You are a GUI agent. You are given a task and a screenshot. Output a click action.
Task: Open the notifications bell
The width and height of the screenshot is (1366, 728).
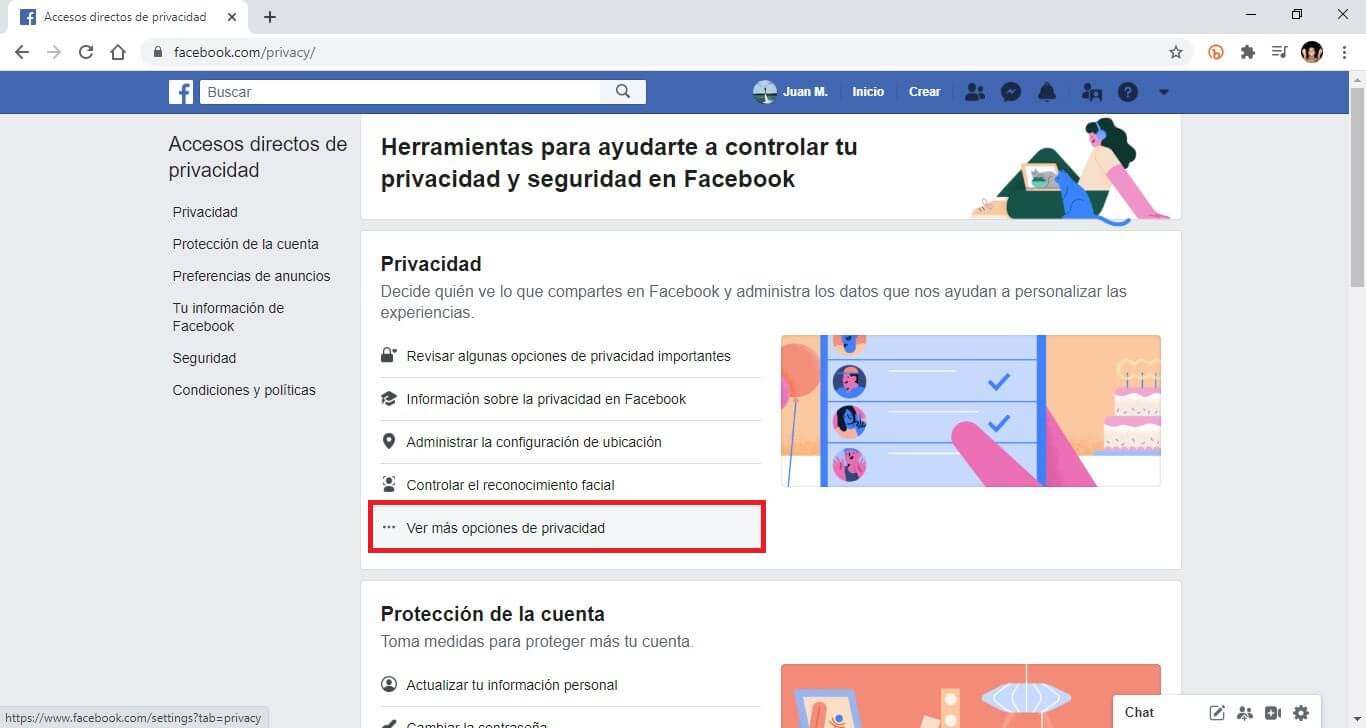1047,92
